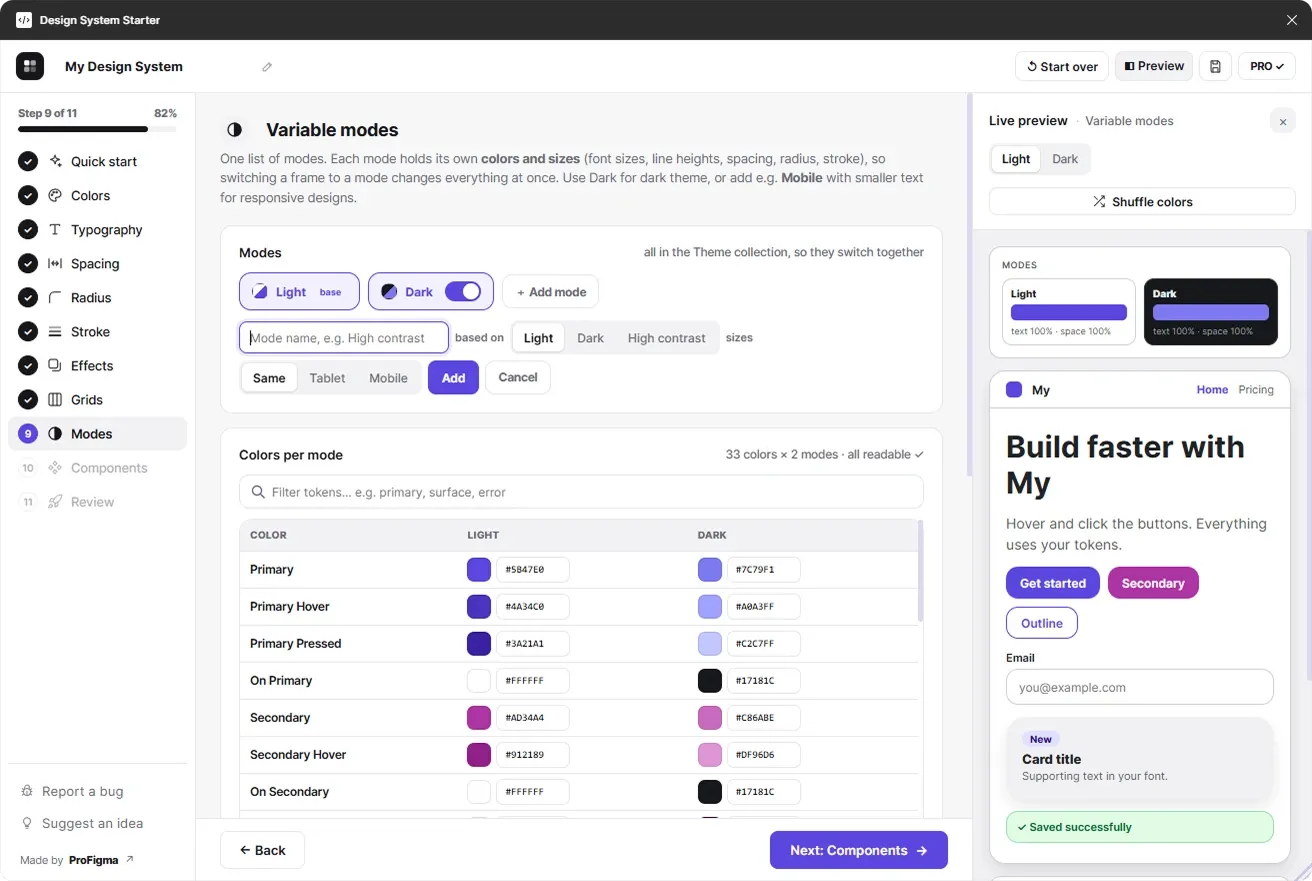Base new mode on Dark
The height and width of the screenshot is (881, 1312).
coord(590,338)
